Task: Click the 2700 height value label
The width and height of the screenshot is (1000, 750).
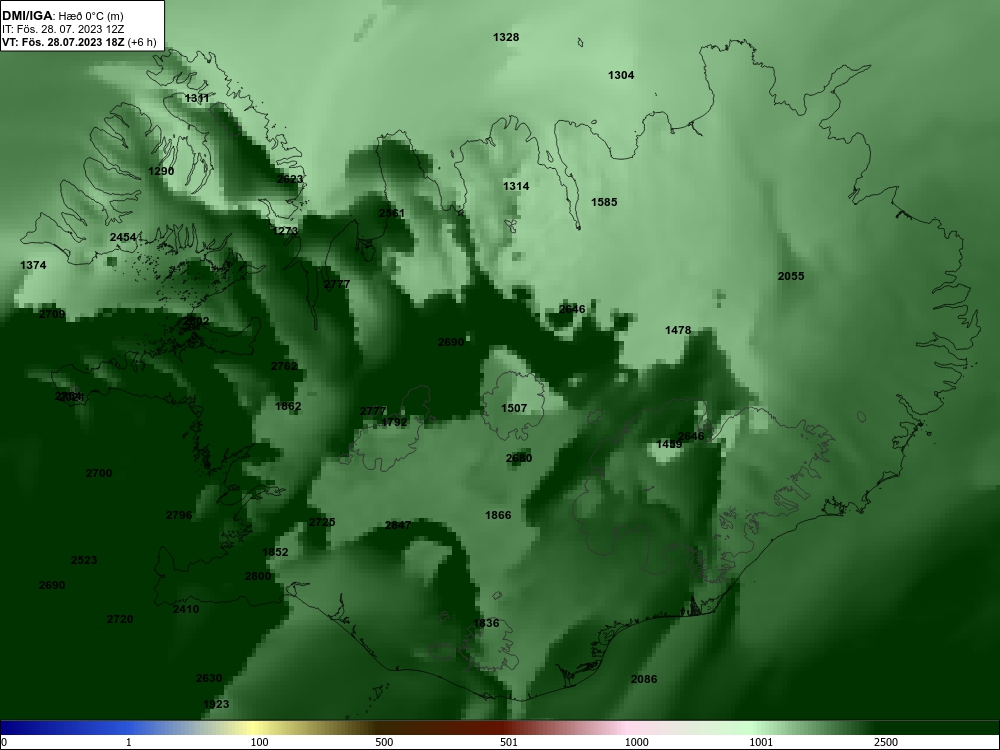Action: [x=99, y=473]
